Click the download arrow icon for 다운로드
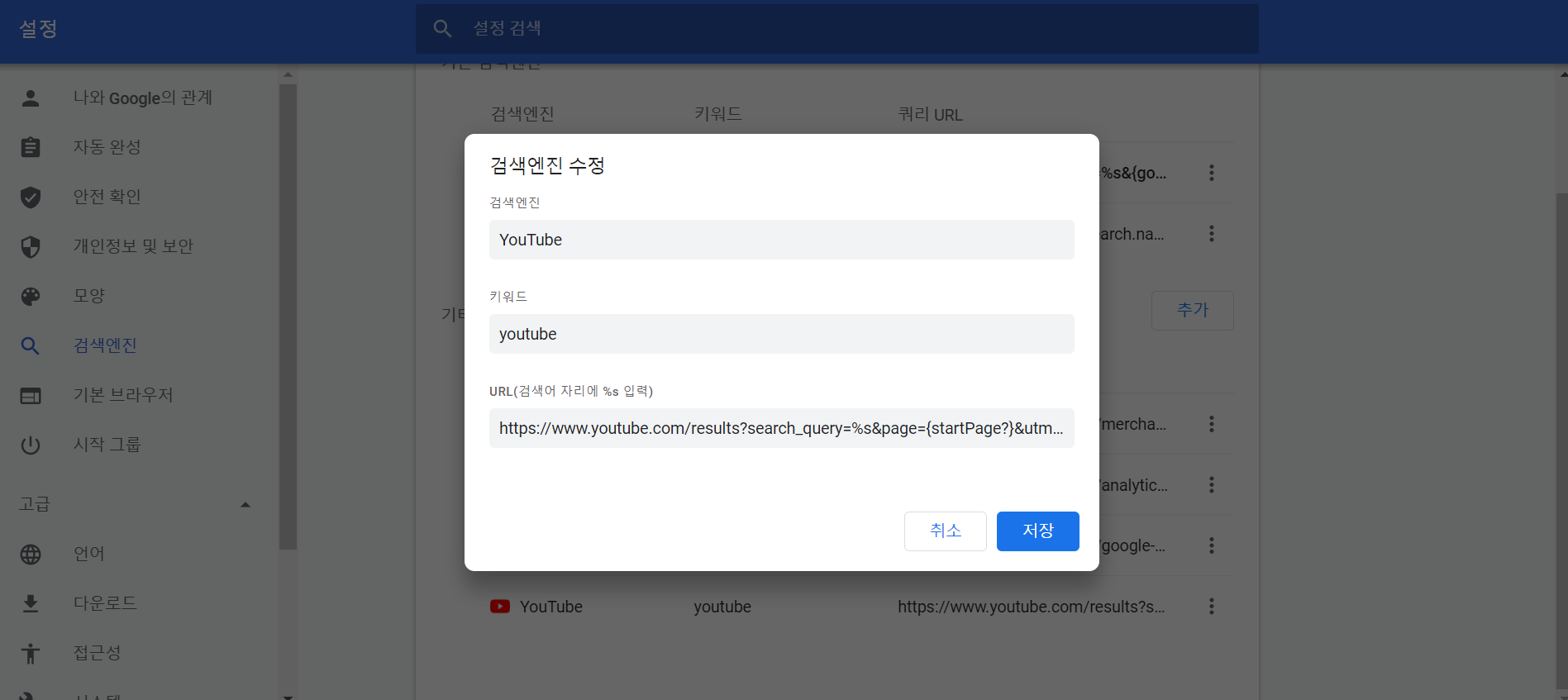The height and width of the screenshot is (700, 1568). [x=31, y=603]
